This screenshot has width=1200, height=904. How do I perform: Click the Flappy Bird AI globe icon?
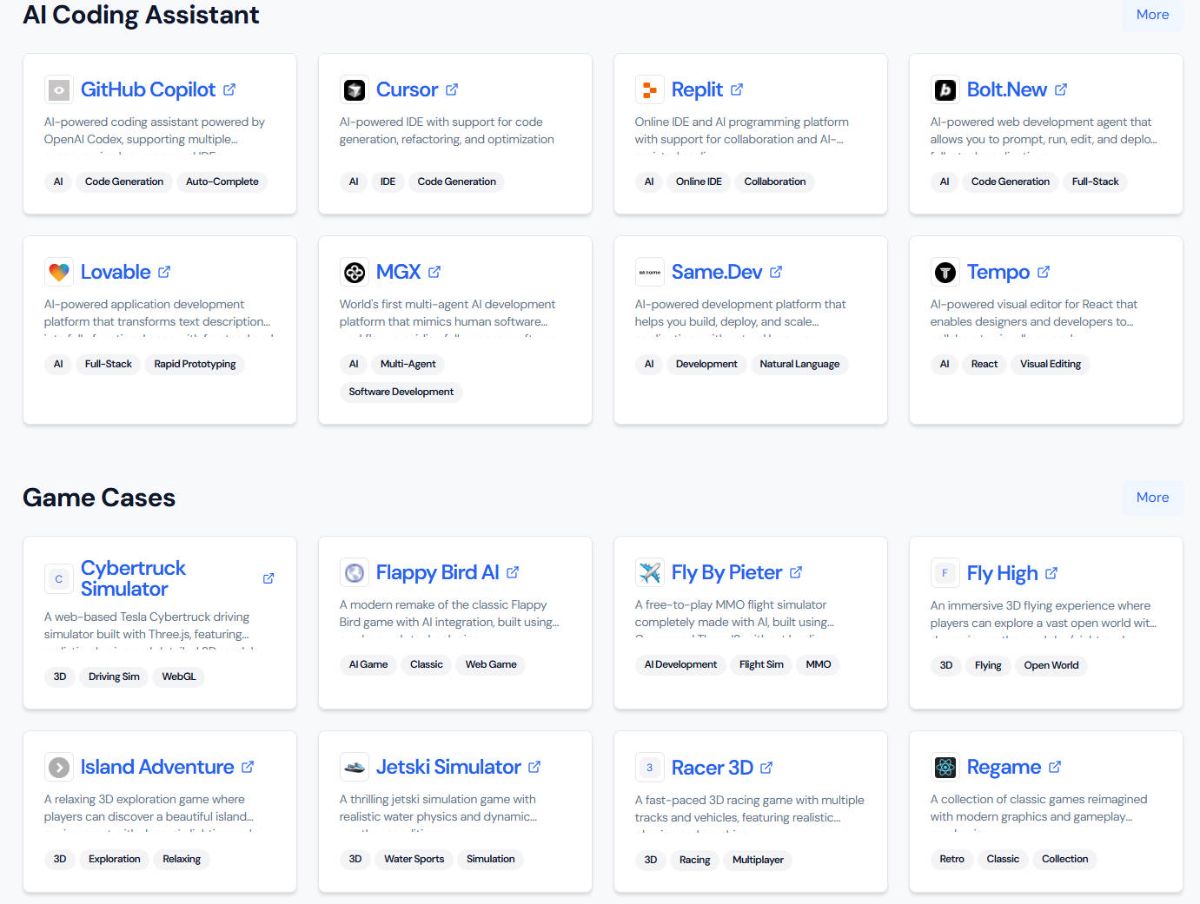354,572
